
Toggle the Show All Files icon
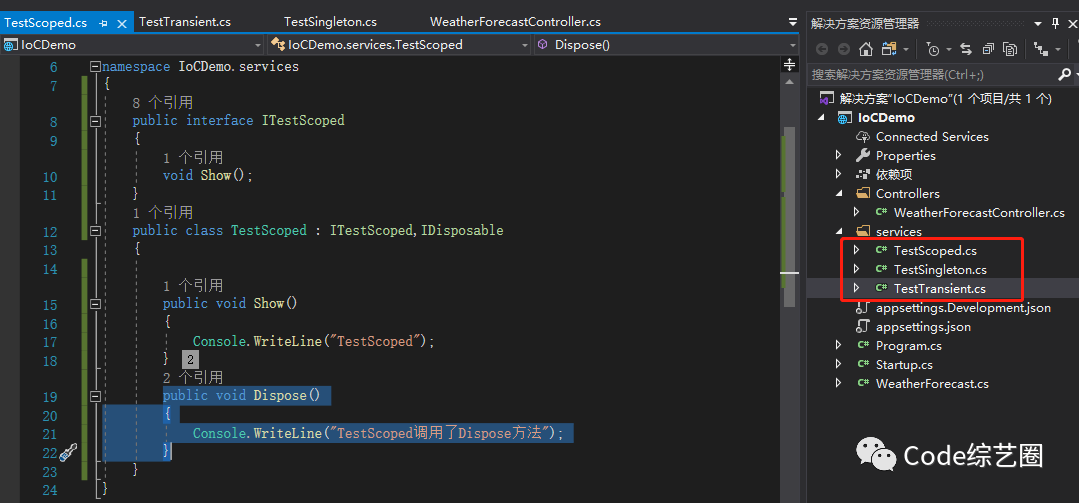1009,49
